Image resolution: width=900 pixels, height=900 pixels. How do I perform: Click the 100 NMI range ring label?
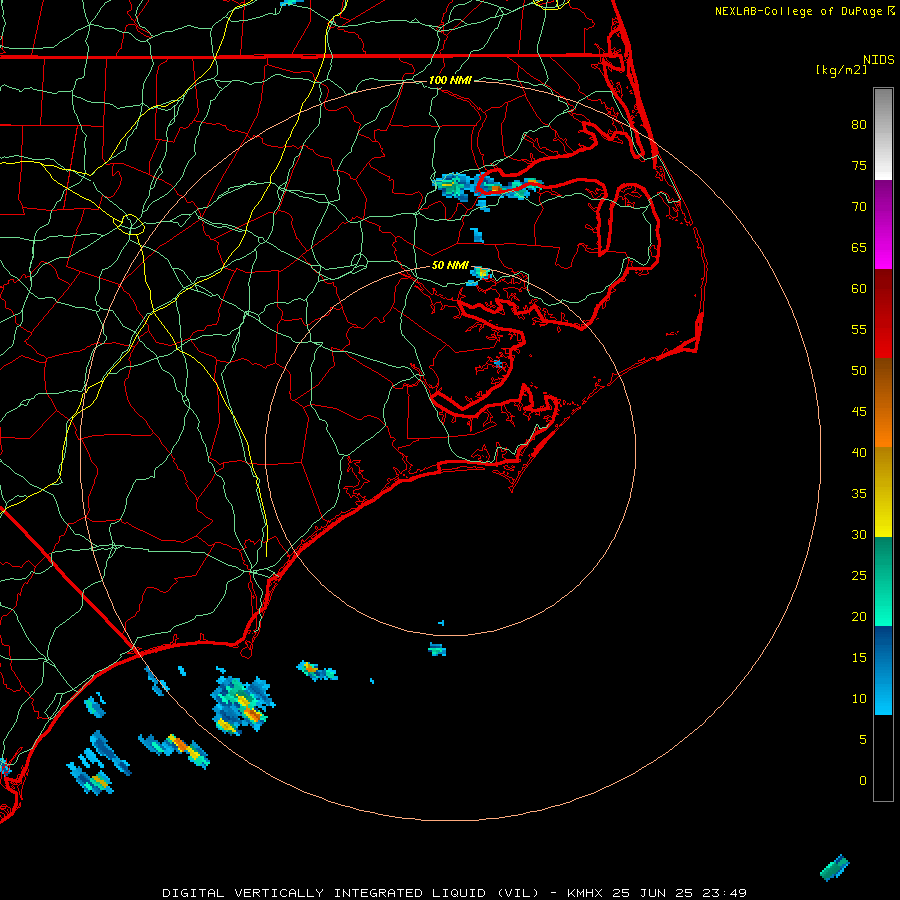point(450,80)
